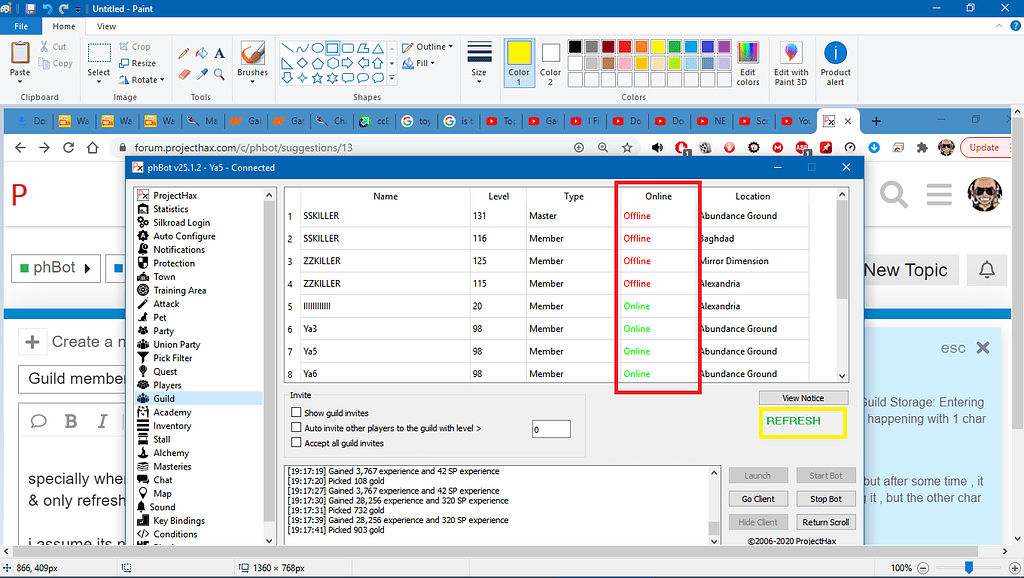
Task: Activate the Color picker eyedropper tool
Action: [202, 74]
